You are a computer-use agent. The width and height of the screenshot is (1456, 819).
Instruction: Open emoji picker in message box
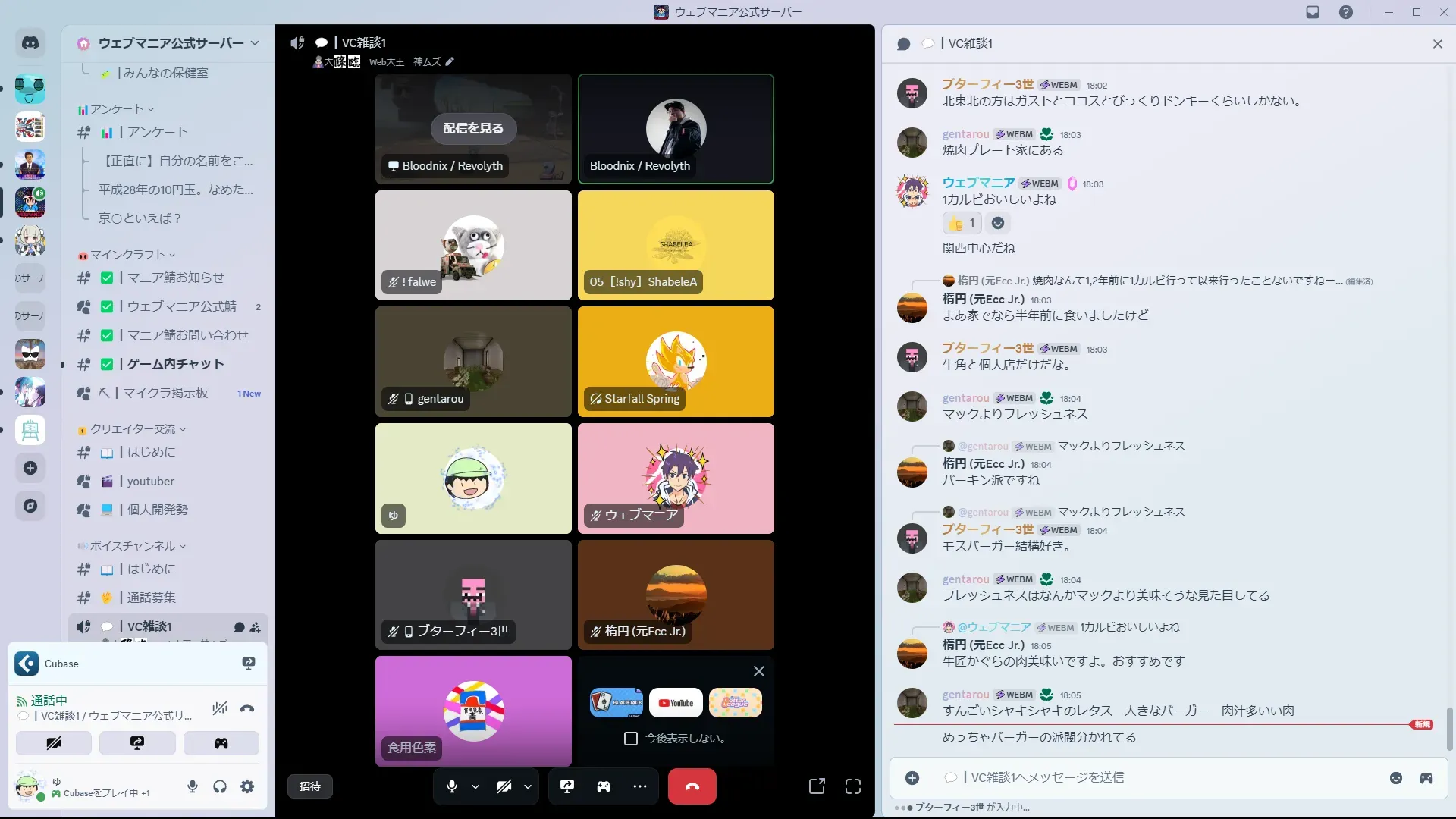[1396, 778]
